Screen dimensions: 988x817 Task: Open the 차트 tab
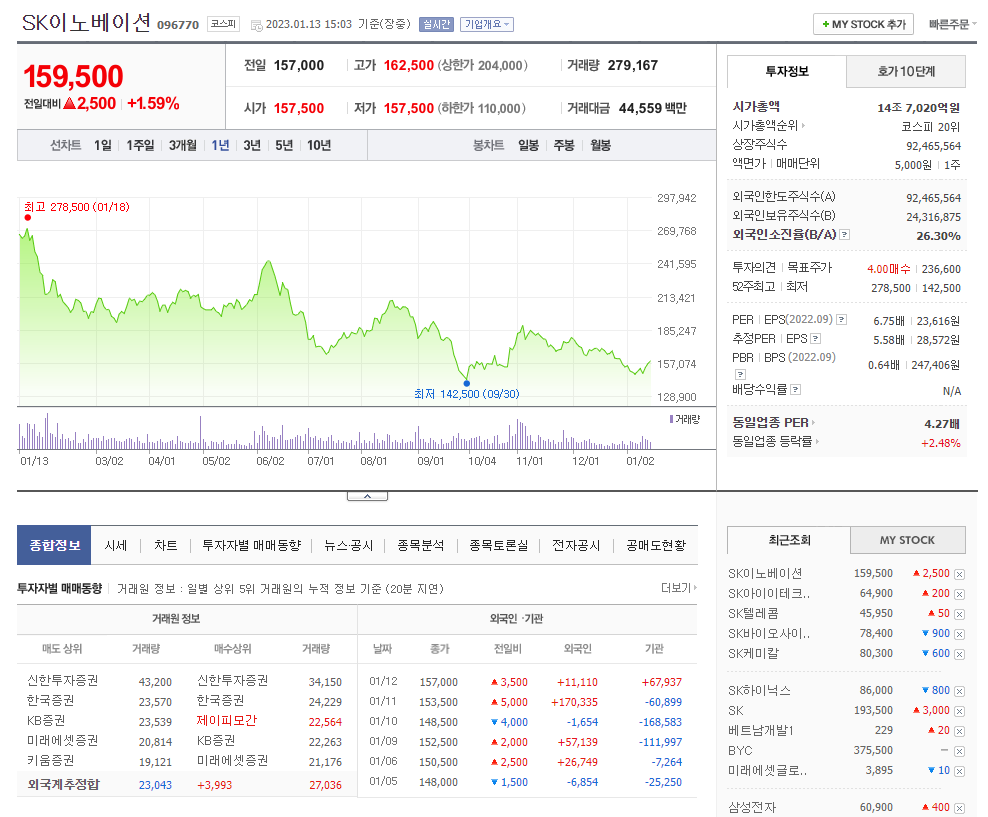(x=166, y=546)
